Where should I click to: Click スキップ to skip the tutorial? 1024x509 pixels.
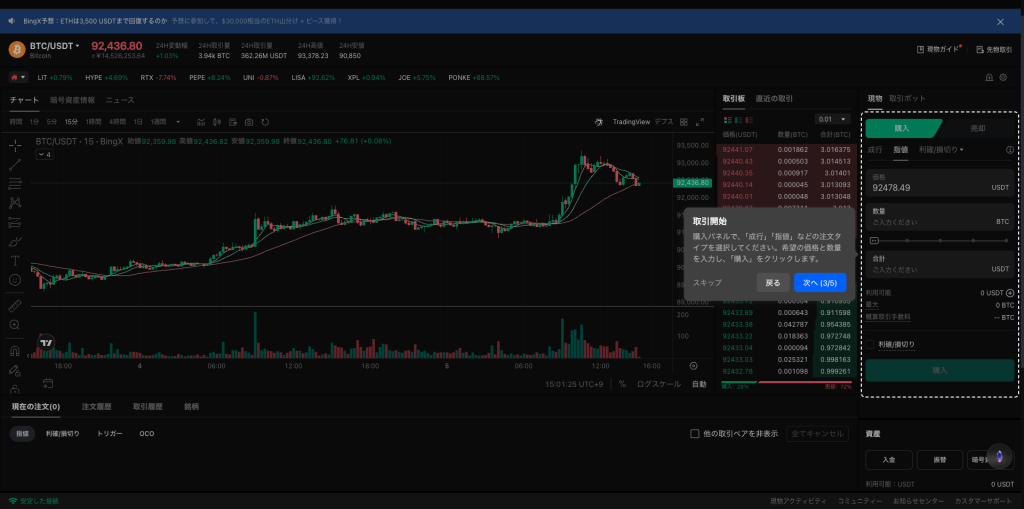(707, 283)
